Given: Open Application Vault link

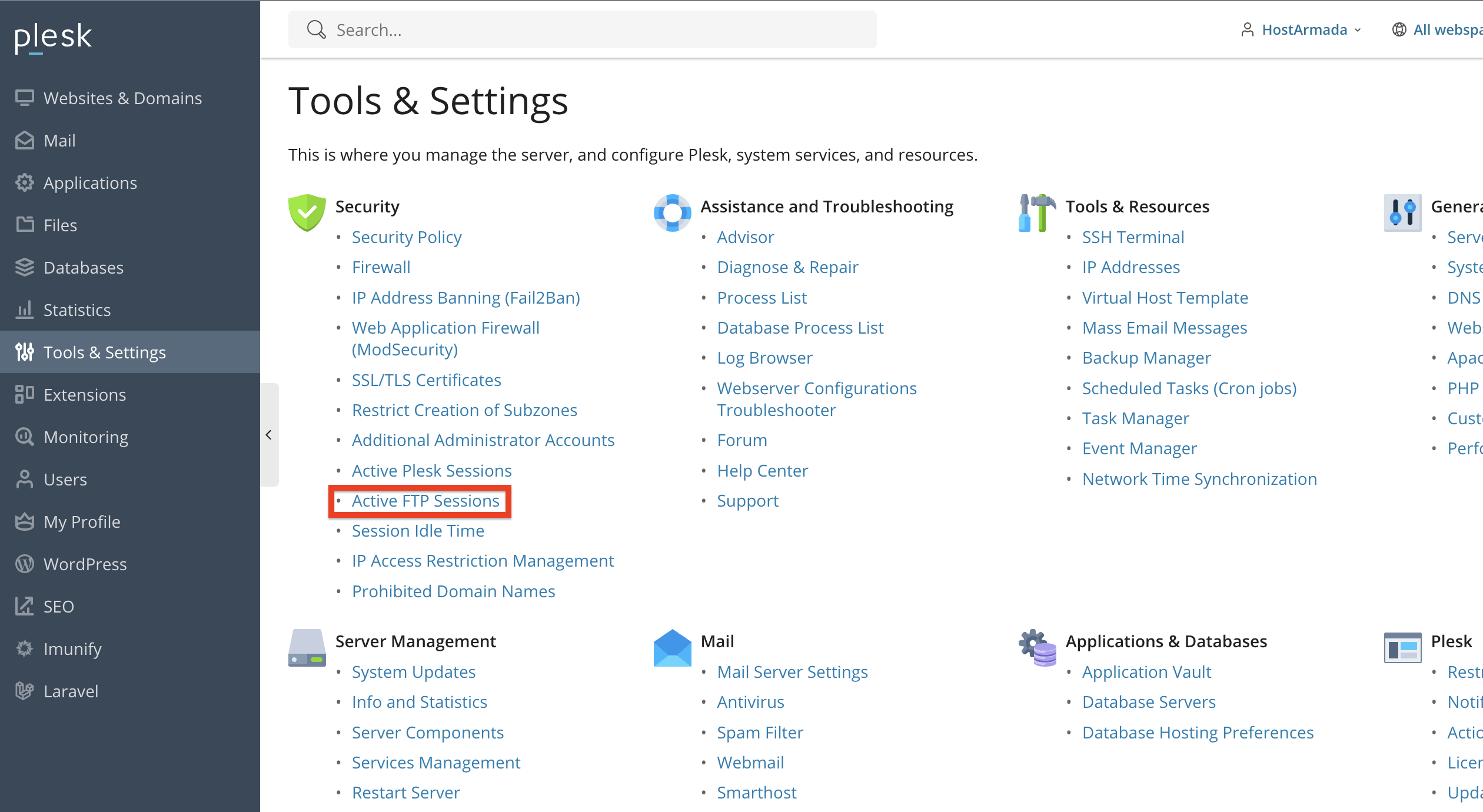Looking at the screenshot, I should pyautogui.click(x=1146, y=672).
